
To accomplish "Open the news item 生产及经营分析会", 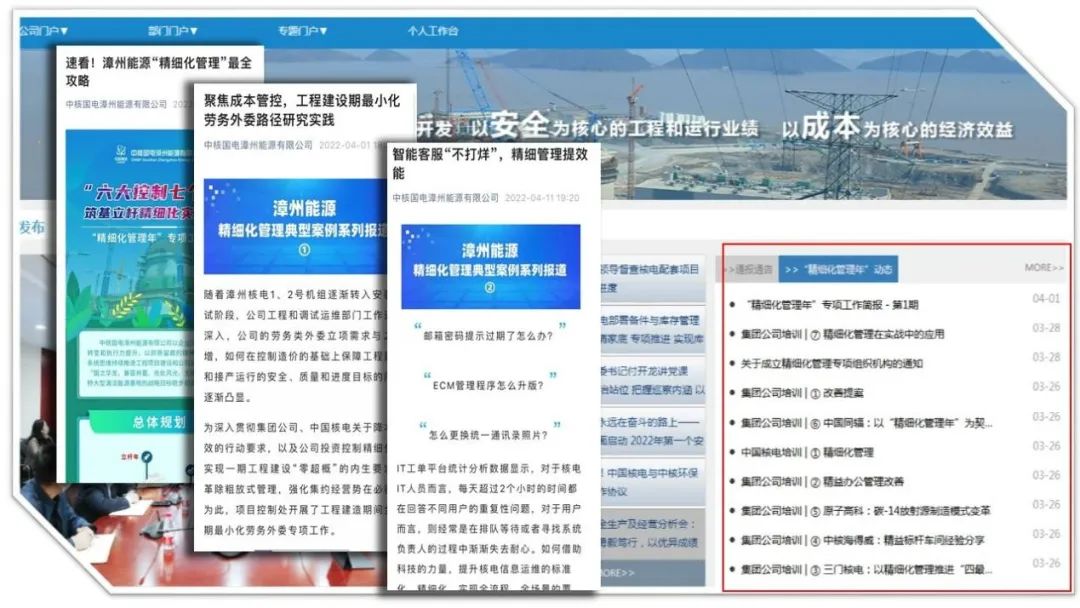I will point(652,533).
